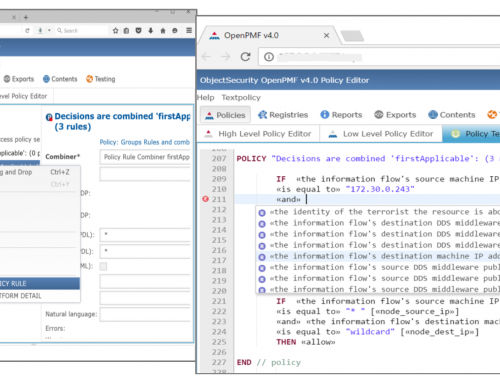
Task: Open the Textpolicy menu
Action: tap(241, 98)
